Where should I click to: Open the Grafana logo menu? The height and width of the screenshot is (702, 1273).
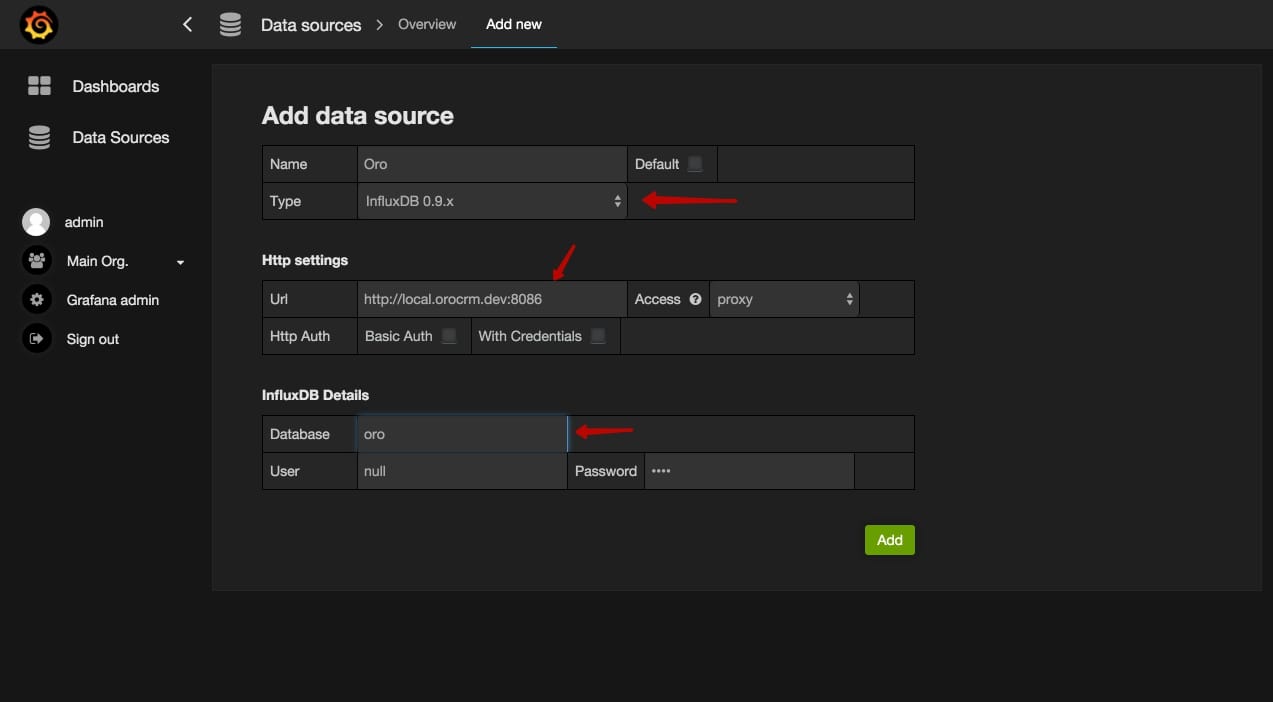point(39,25)
